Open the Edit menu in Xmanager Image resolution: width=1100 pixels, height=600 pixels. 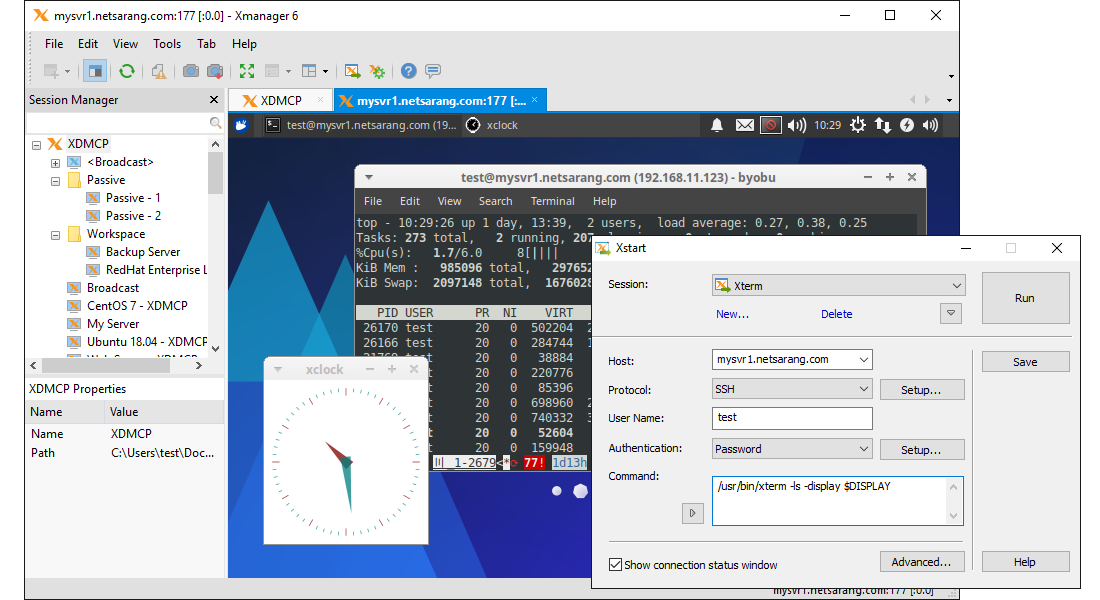point(88,44)
